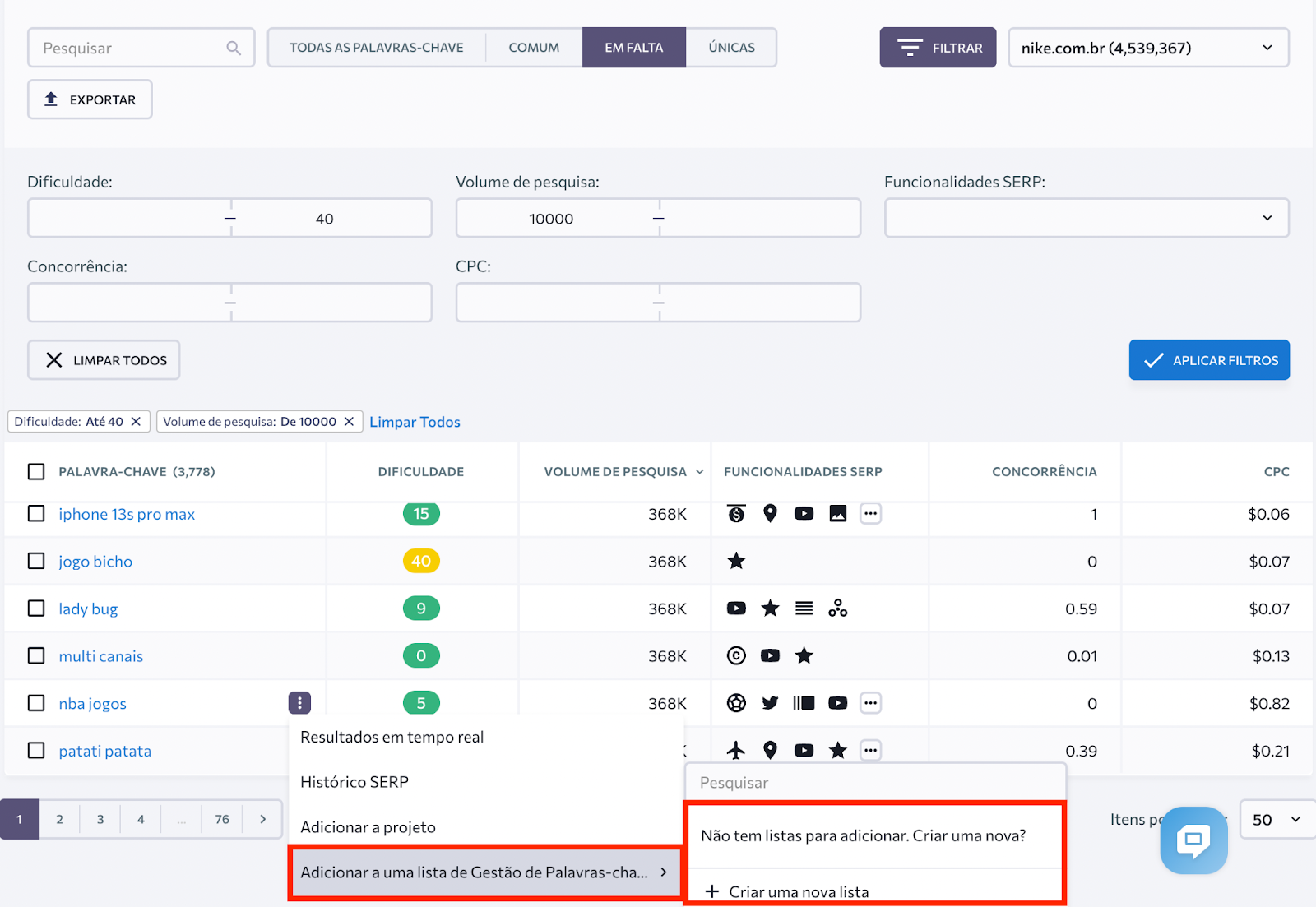Switch to the ÚNICAS tab

pyautogui.click(x=731, y=47)
